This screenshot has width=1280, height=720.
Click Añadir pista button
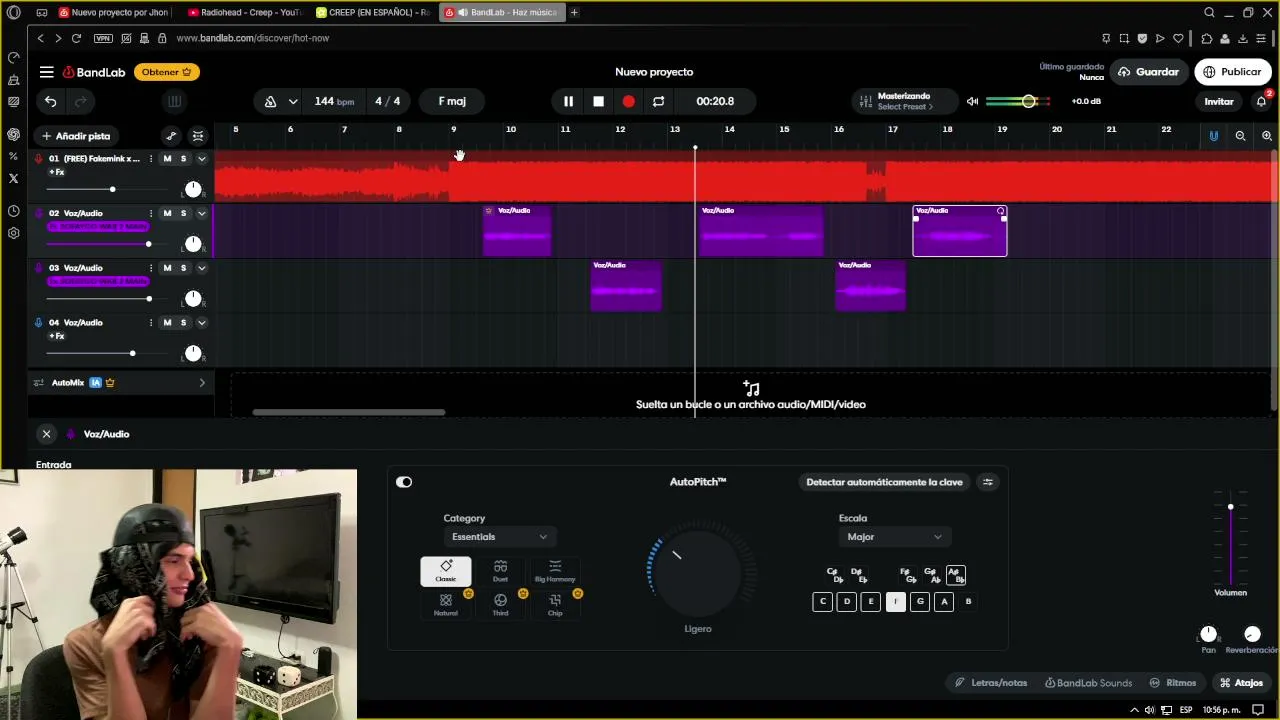tap(76, 136)
